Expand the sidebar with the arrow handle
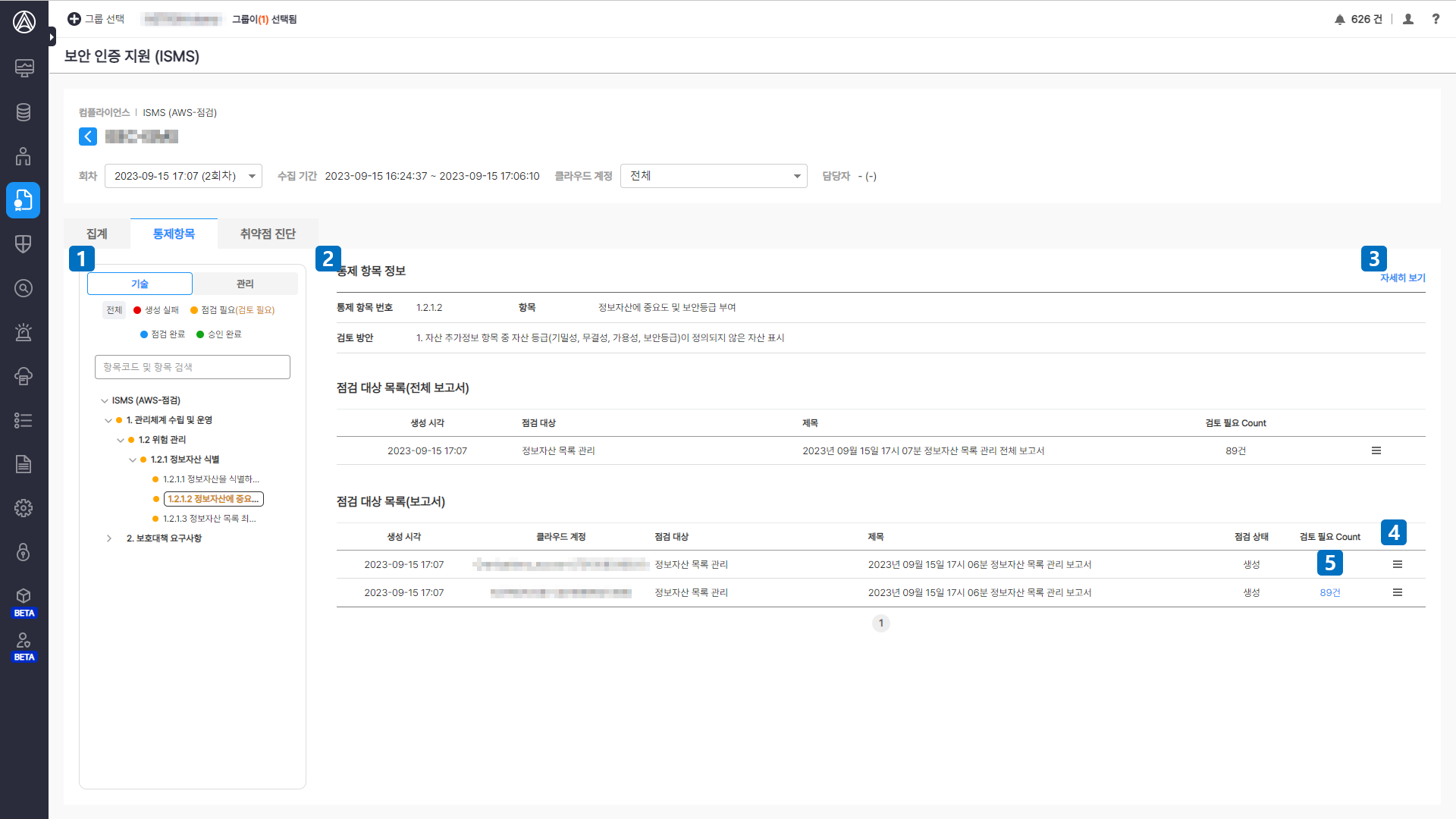 pyautogui.click(x=52, y=36)
